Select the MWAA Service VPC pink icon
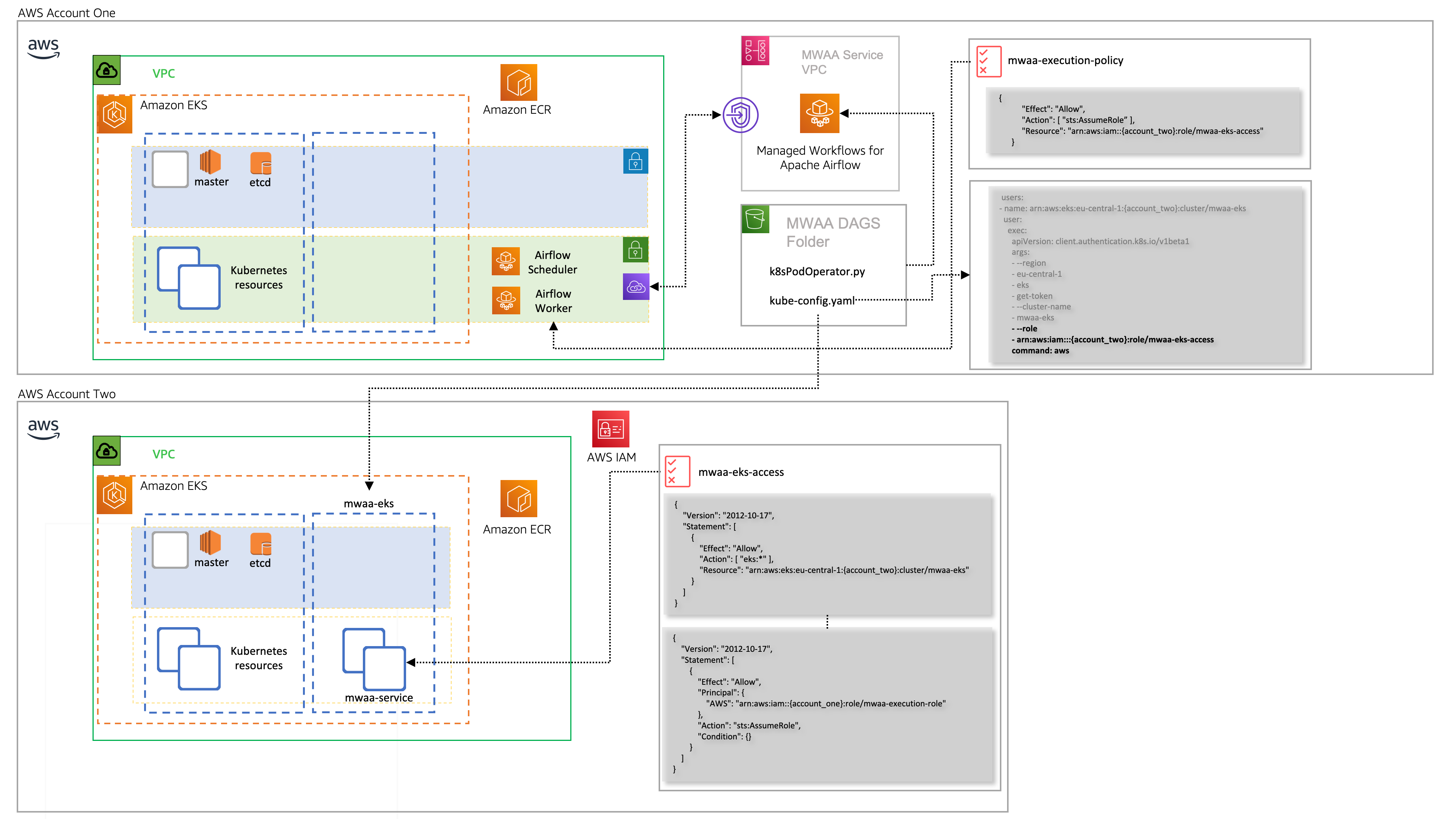Screen dimensions: 1456x819 [756, 51]
